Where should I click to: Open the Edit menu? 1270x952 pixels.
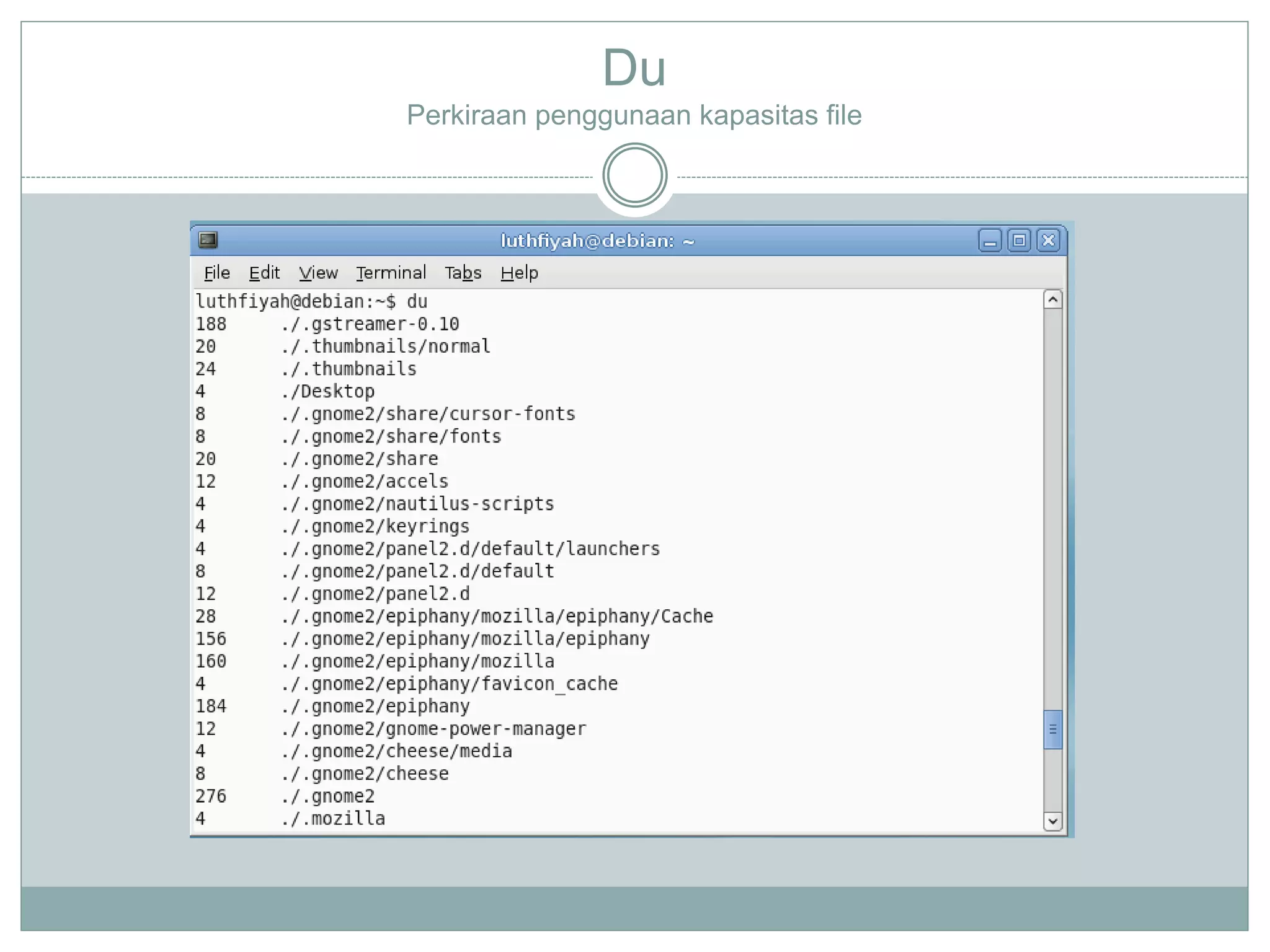264,273
